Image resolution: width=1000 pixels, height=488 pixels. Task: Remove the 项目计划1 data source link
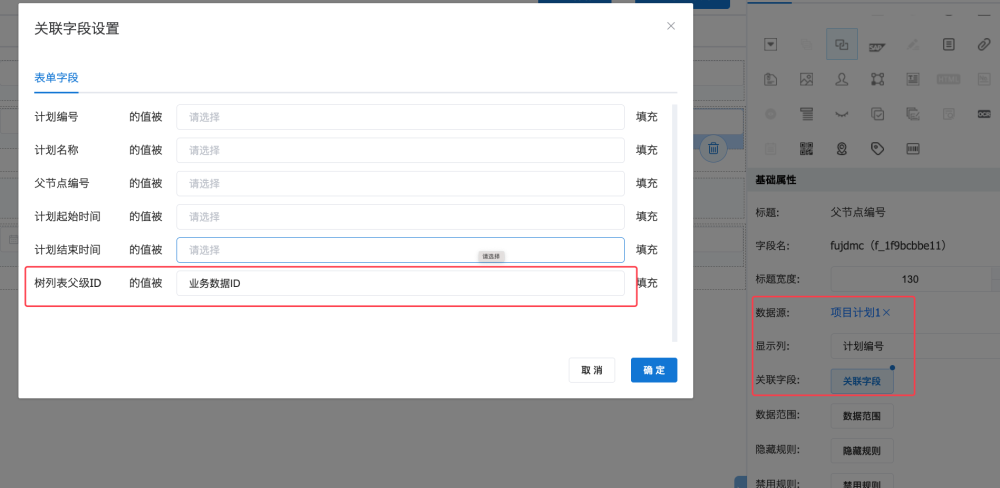886,313
